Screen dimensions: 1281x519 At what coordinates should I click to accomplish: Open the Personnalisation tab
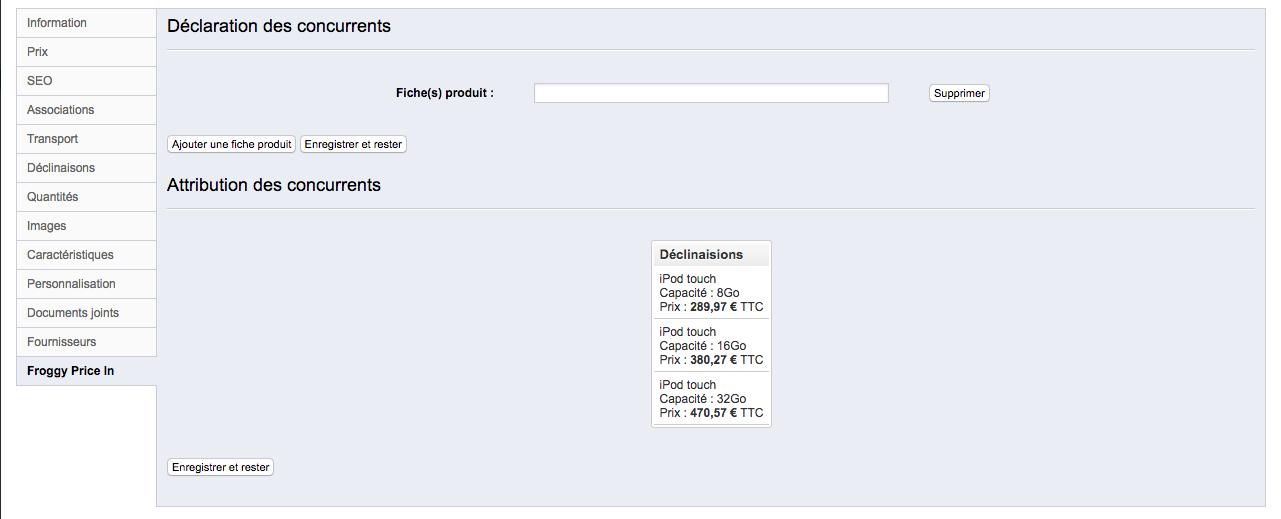87,284
